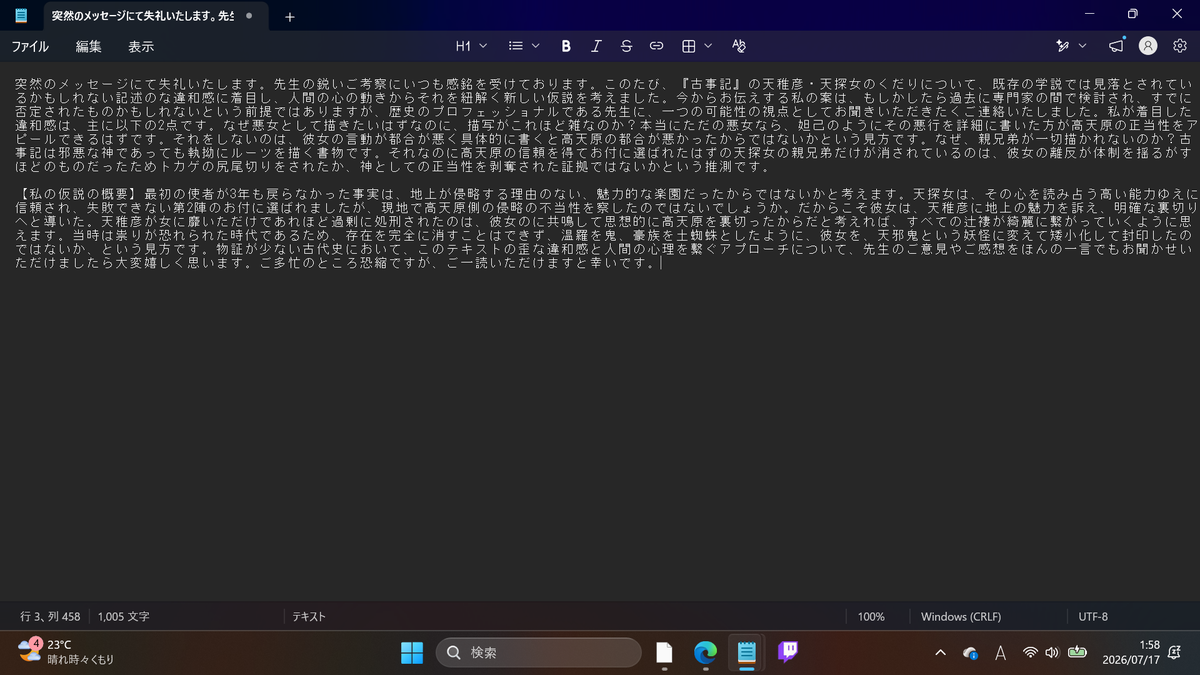Switch IME input mode with the A indicator
1200x675 pixels.
1000,653
